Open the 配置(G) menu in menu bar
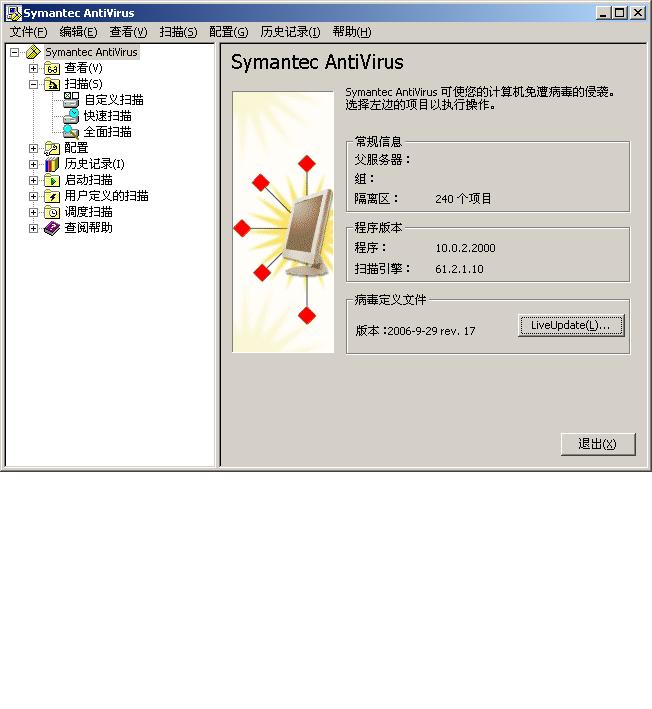This screenshot has height=709, width=652. 228,32
